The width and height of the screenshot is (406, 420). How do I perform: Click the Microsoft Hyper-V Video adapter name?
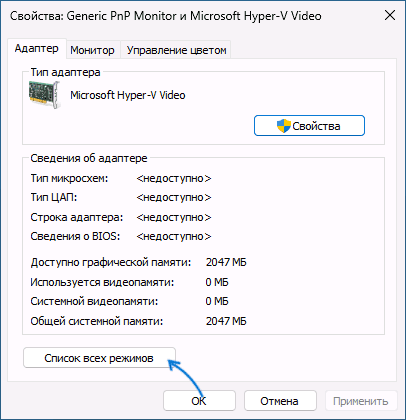pyautogui.click(x=128, y=95)
